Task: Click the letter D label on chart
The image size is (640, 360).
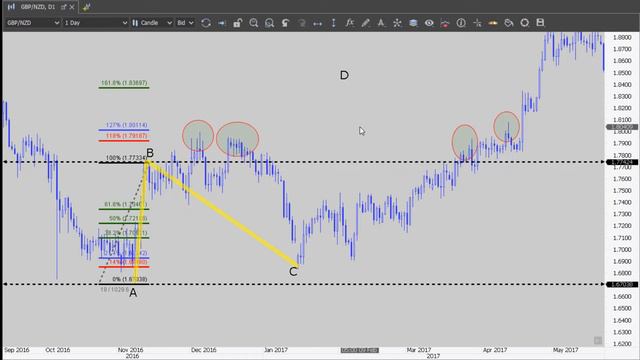Action: tap(344, 75)
